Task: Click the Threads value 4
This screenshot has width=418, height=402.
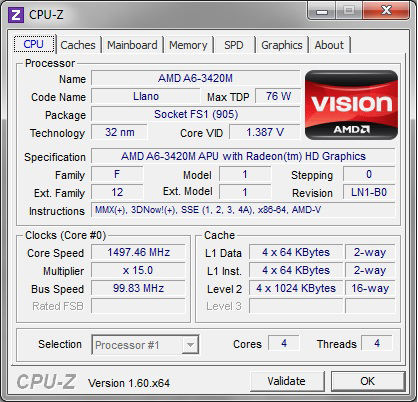Action: (x=377, y=343)
